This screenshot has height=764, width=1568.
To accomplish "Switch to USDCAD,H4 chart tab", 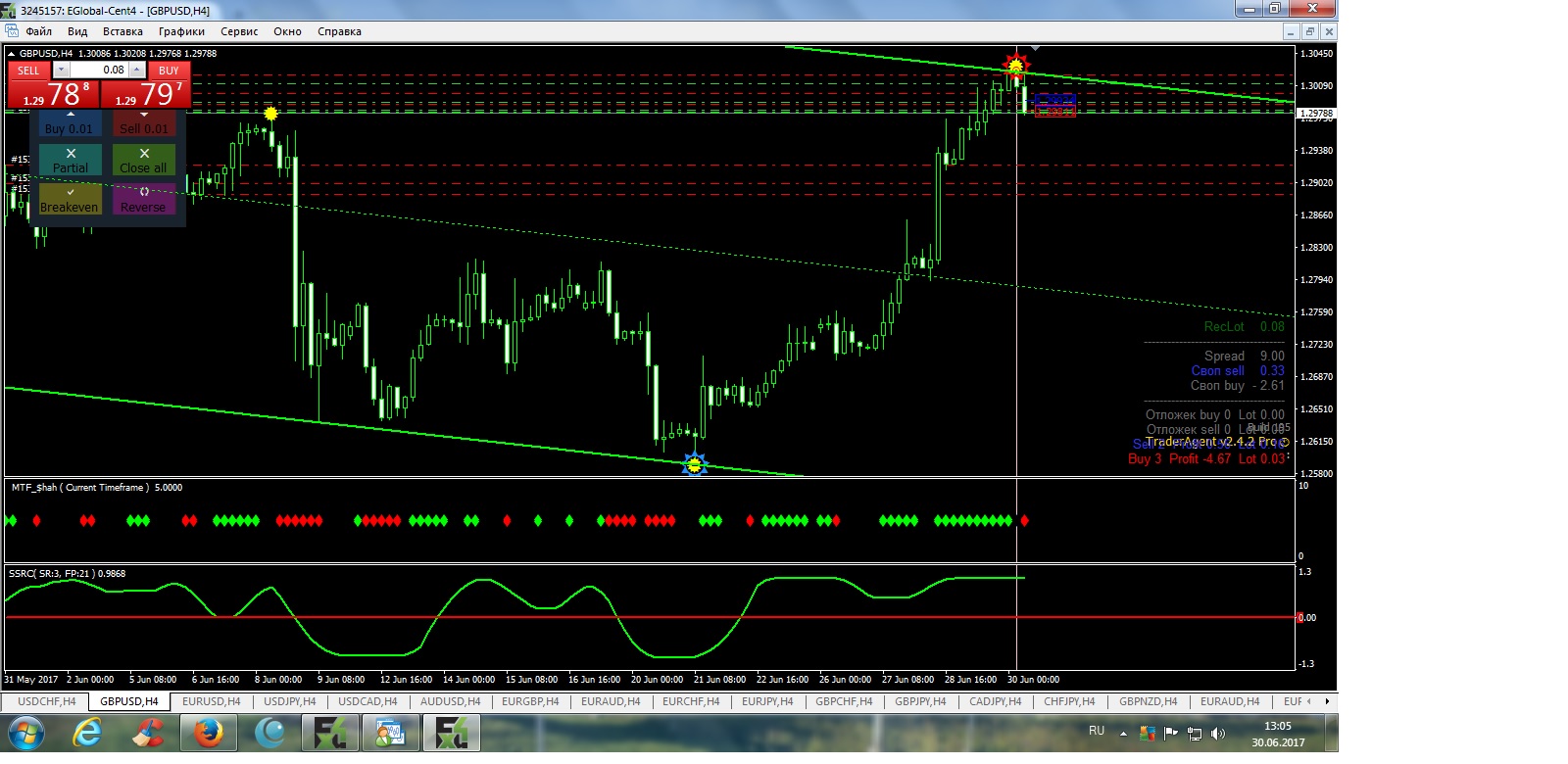I will (367, 701).
